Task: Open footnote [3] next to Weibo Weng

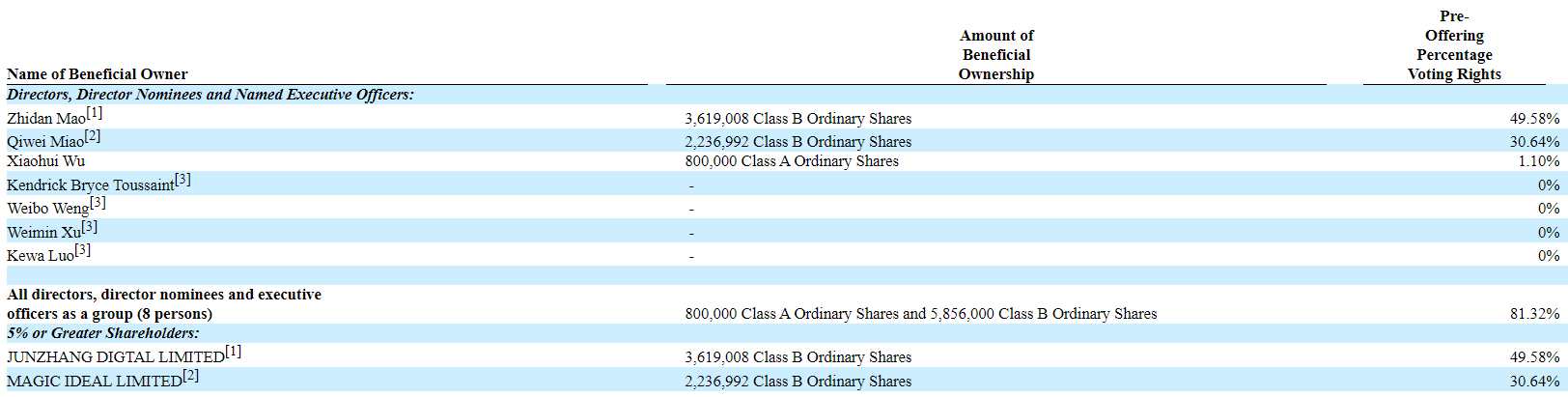Action: click(98, 203)
